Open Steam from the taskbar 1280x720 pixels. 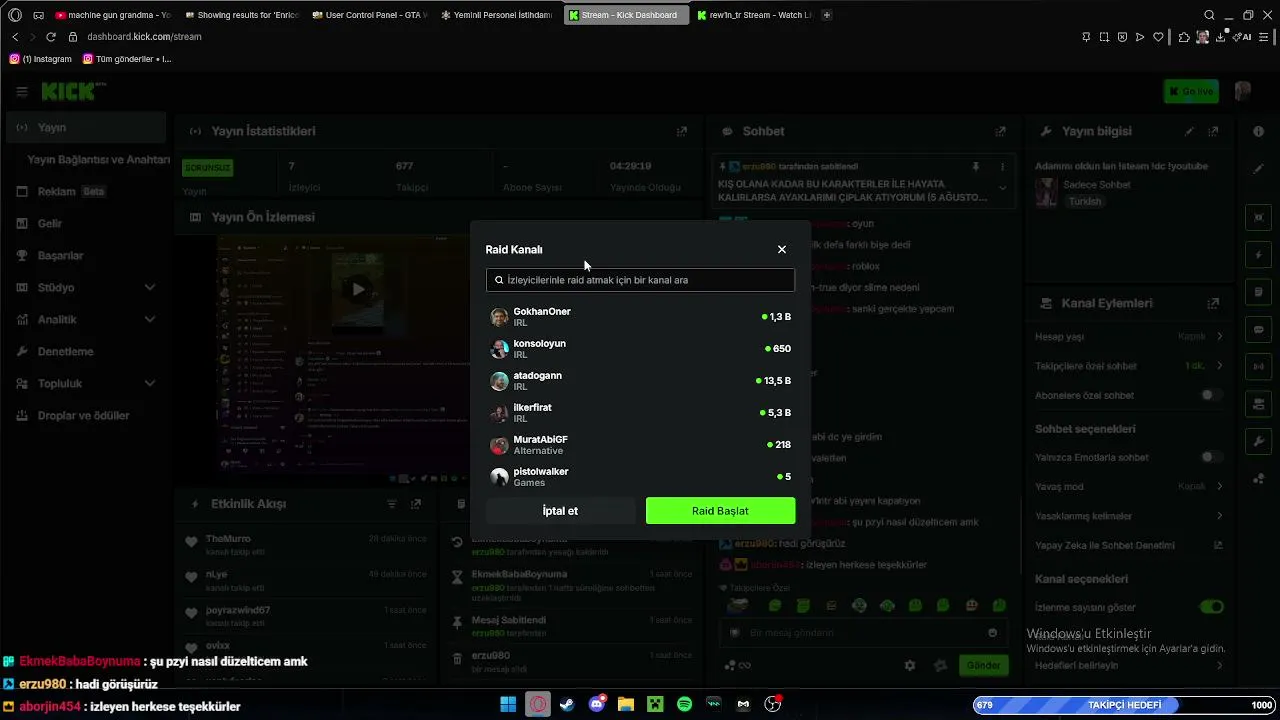[x=567, y=704]
